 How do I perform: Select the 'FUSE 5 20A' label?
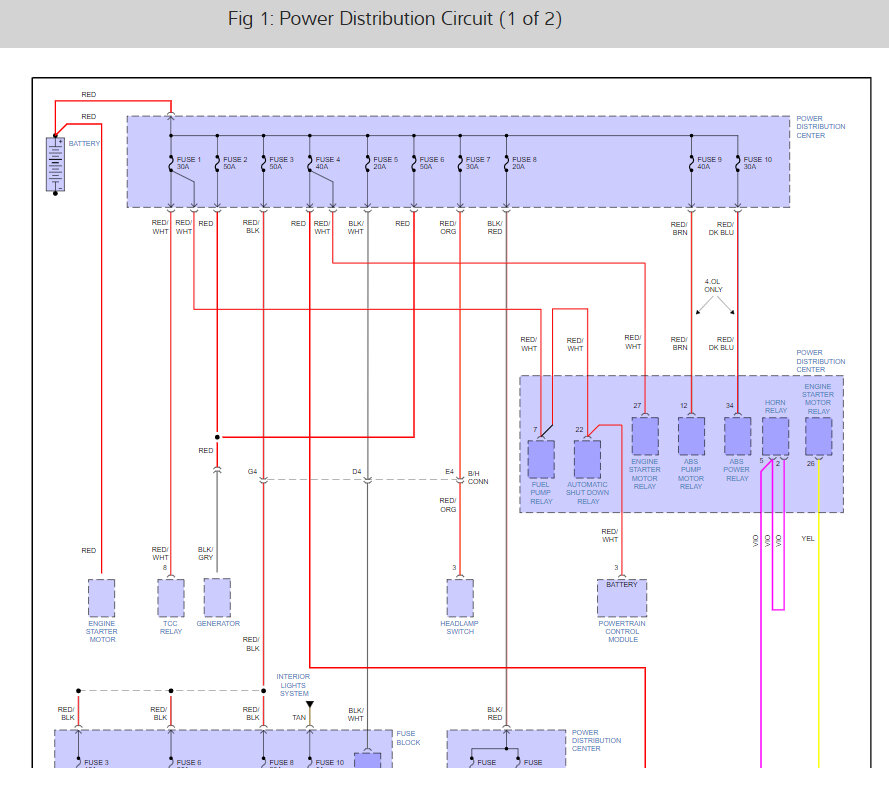pos(386,163)
